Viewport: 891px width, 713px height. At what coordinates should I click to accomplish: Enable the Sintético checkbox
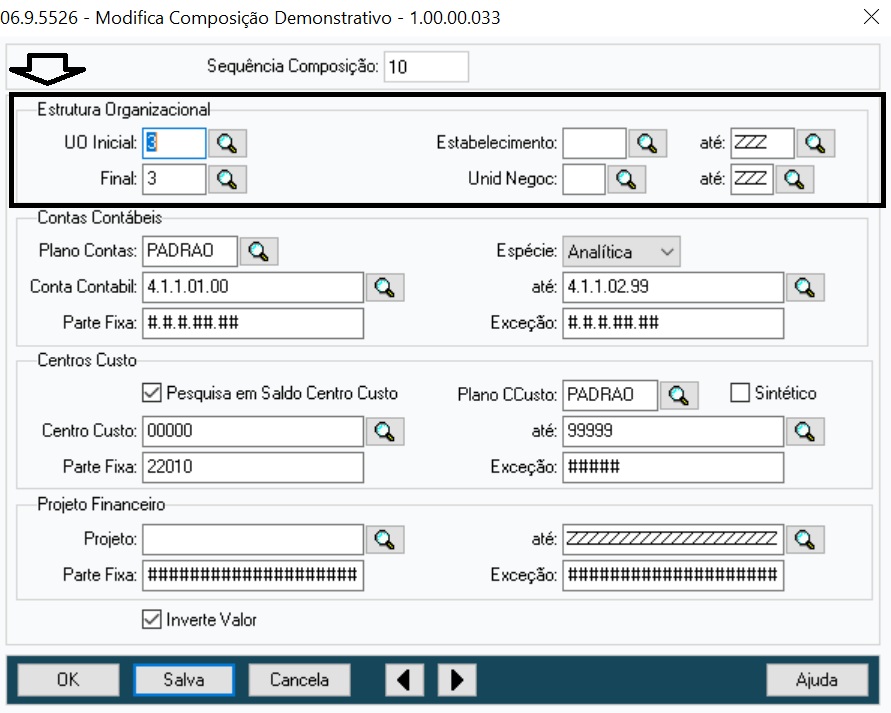pos(739,393)
